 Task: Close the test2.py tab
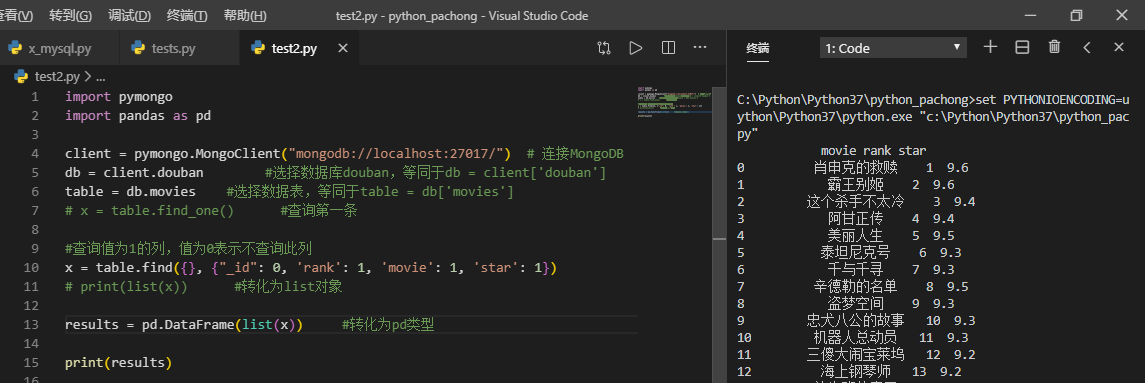pyautogui.click(x=342, y=48)
